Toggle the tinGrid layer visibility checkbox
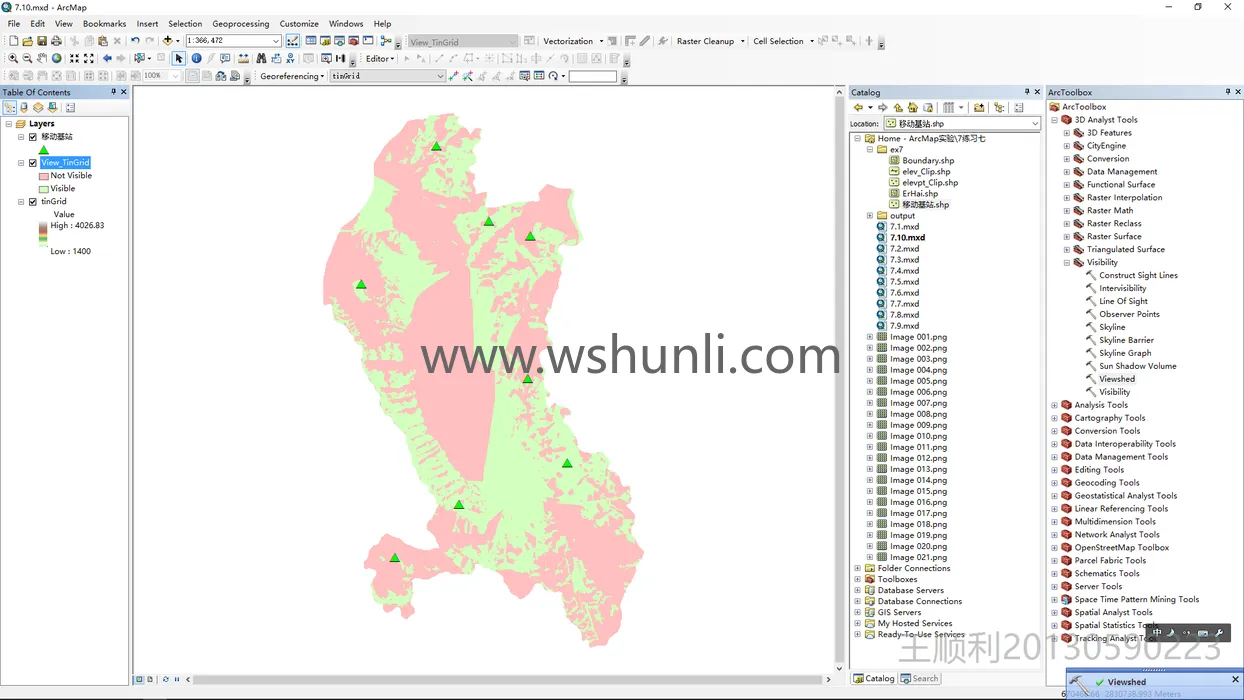 click(x=33, y=202)
